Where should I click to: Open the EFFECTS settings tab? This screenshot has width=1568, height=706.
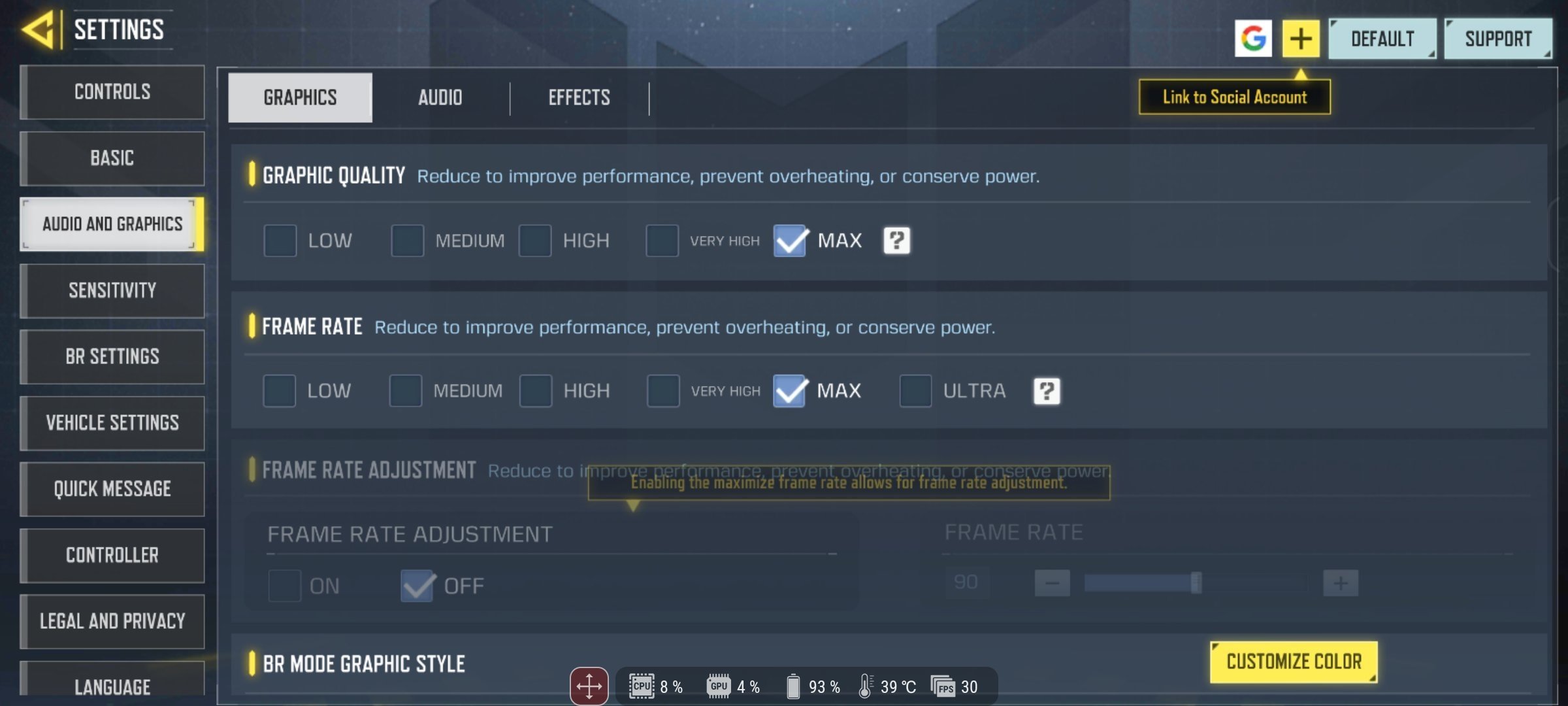coord(579,96)
